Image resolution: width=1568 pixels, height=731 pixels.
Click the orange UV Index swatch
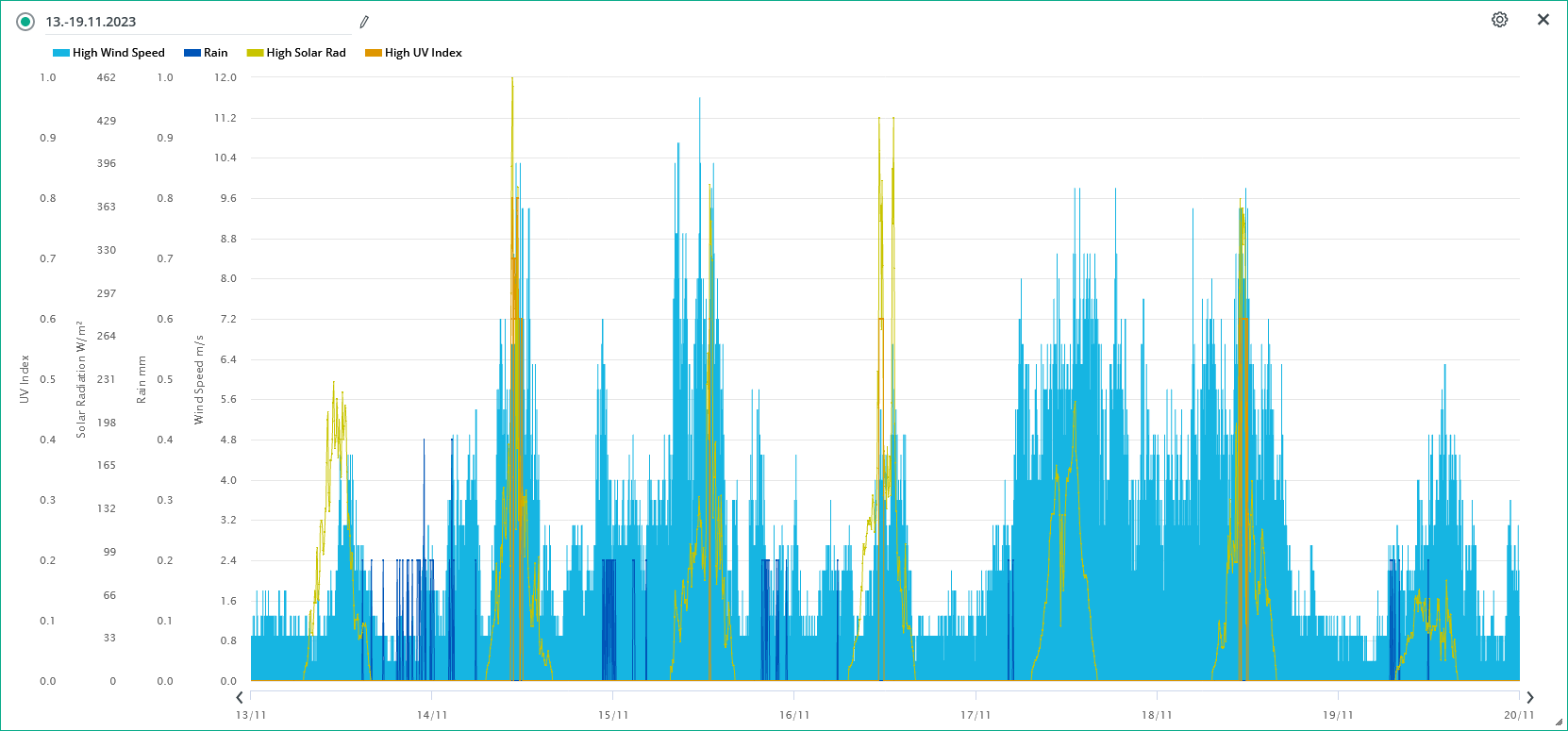[373, 53]
